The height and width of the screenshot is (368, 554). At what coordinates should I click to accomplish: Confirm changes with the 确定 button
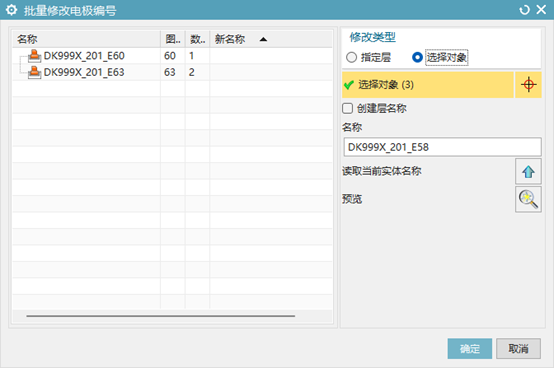click(x=470, y=349)
